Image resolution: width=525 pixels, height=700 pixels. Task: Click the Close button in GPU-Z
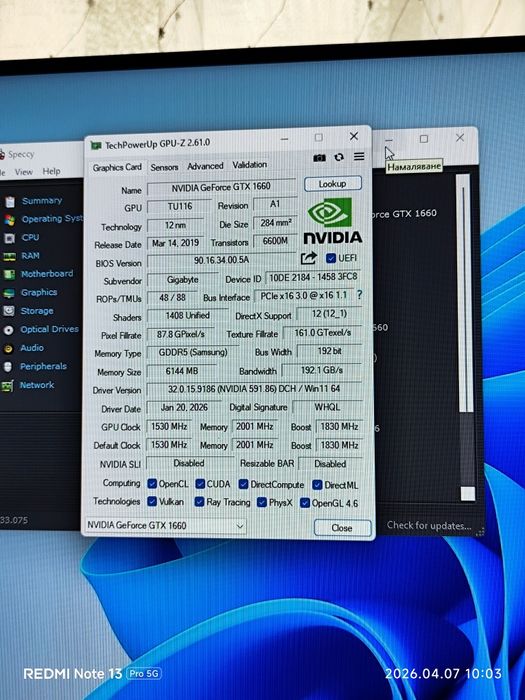[x=342, y=528]
